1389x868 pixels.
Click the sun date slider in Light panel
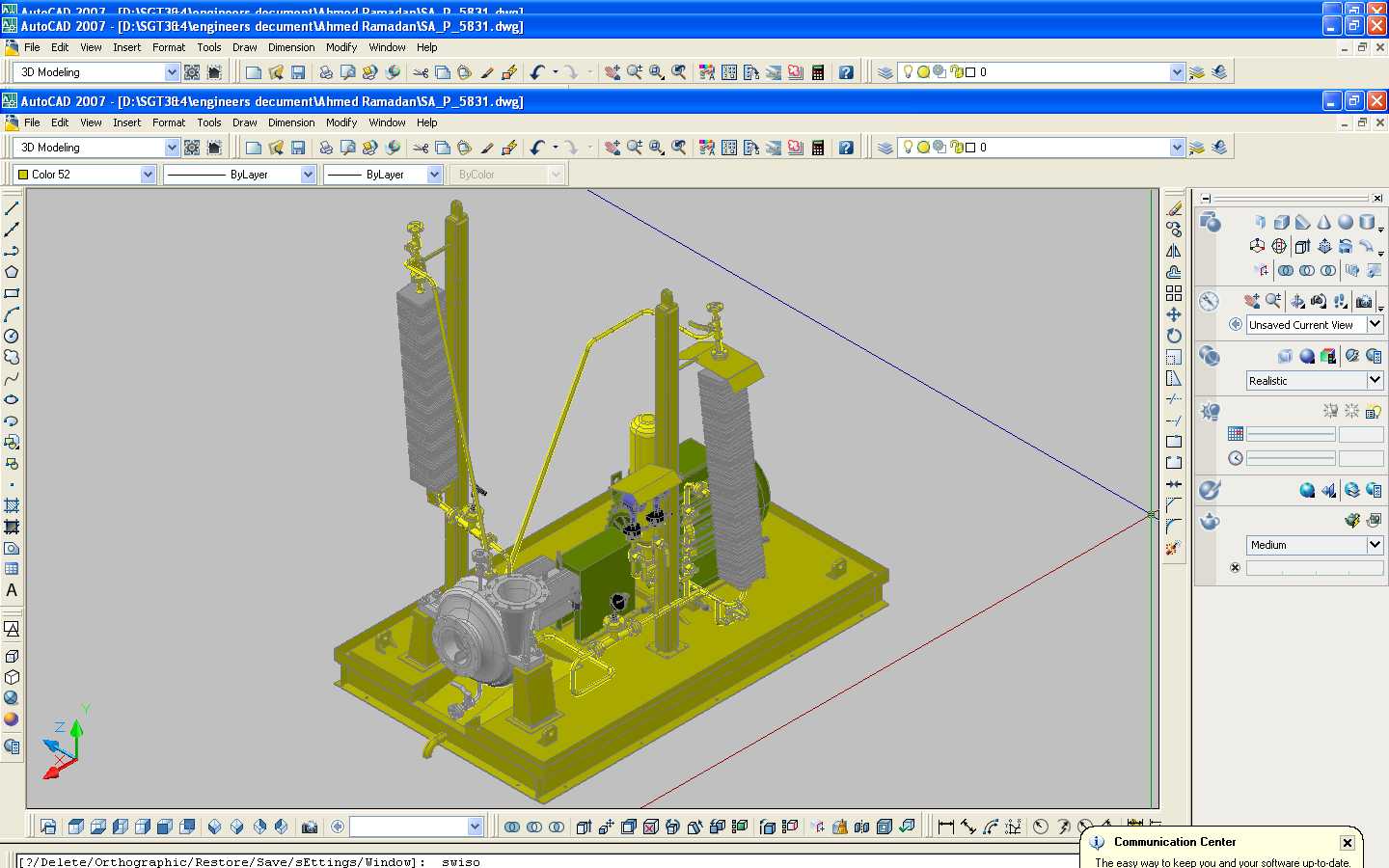tap(1291, 434)
